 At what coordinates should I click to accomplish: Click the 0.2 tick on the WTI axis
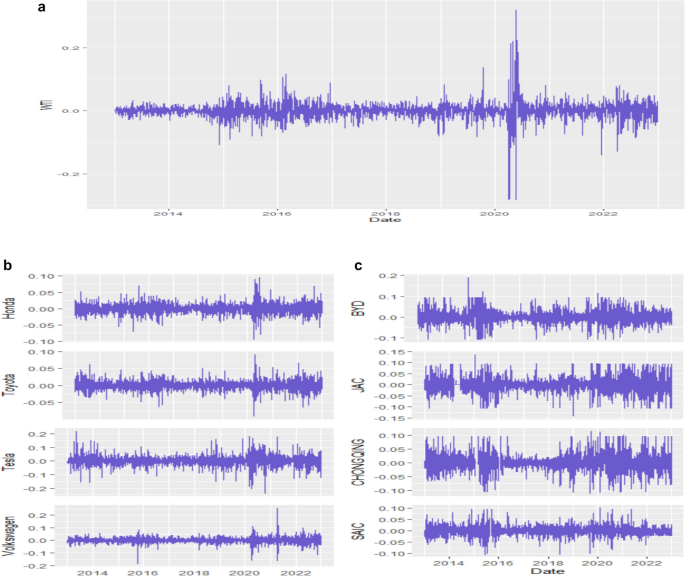[70, 48]
